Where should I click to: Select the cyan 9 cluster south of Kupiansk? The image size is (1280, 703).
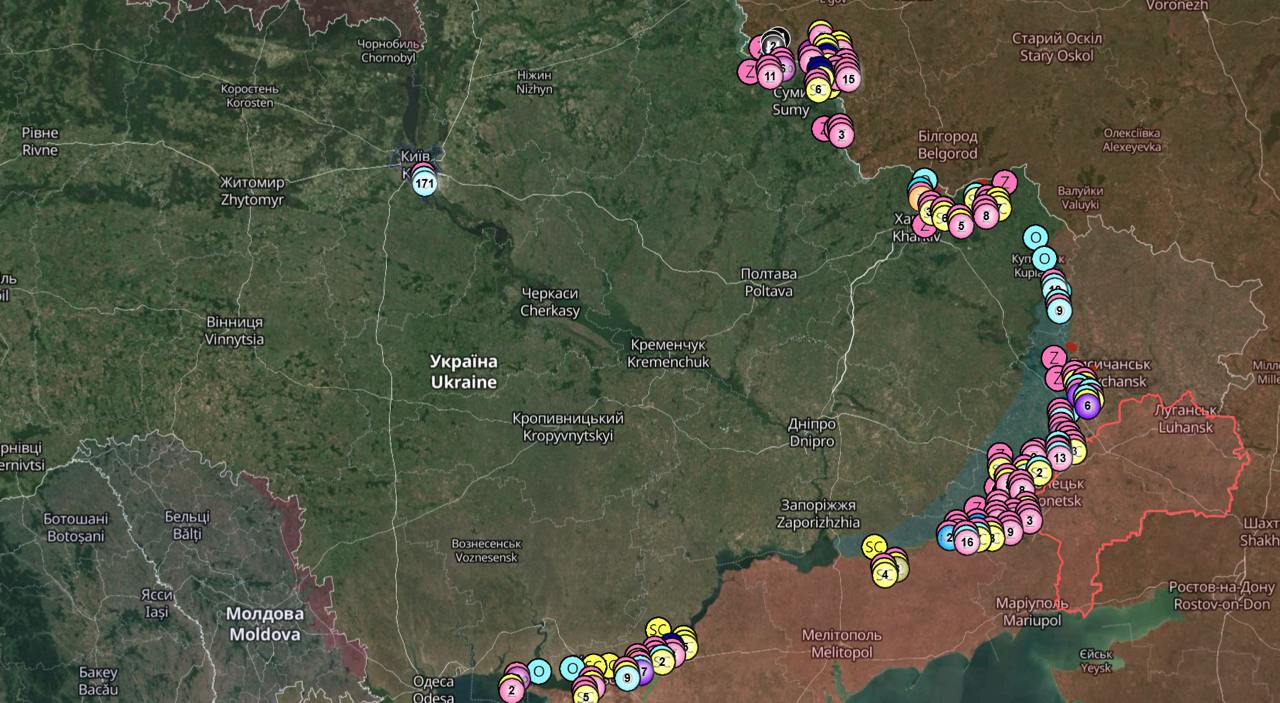pyautogui.click(x=1059, y=310)
